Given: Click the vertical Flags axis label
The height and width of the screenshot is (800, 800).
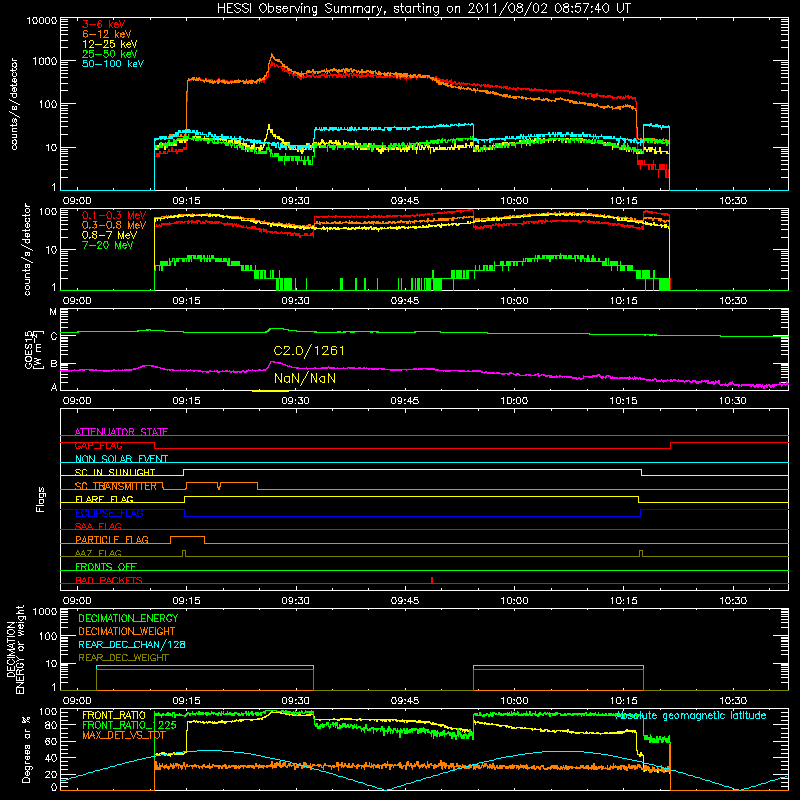Looking at the screenshot, I should coord(40,499).
